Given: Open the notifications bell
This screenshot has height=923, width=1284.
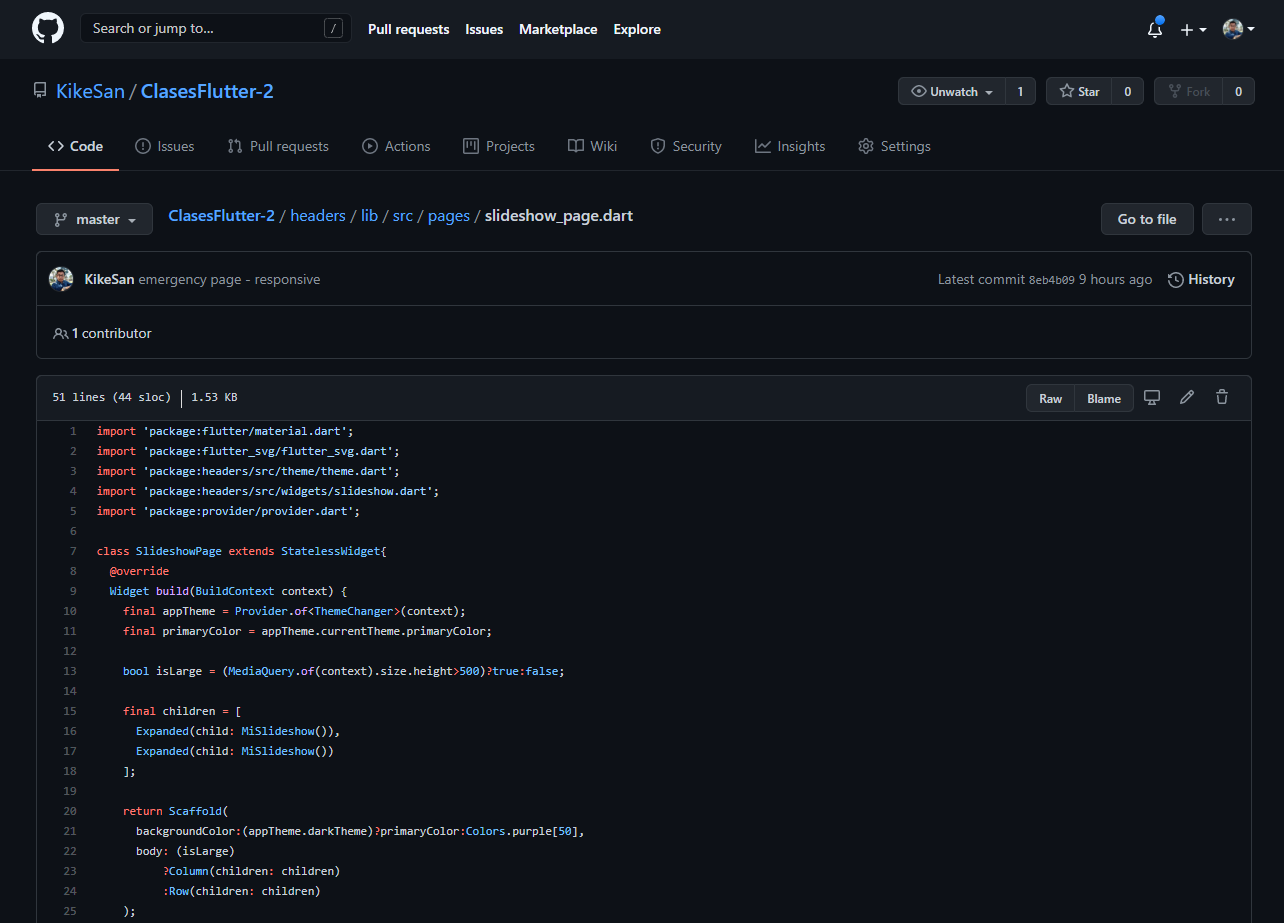Looking at the screenshot, I should (1153, 30).
